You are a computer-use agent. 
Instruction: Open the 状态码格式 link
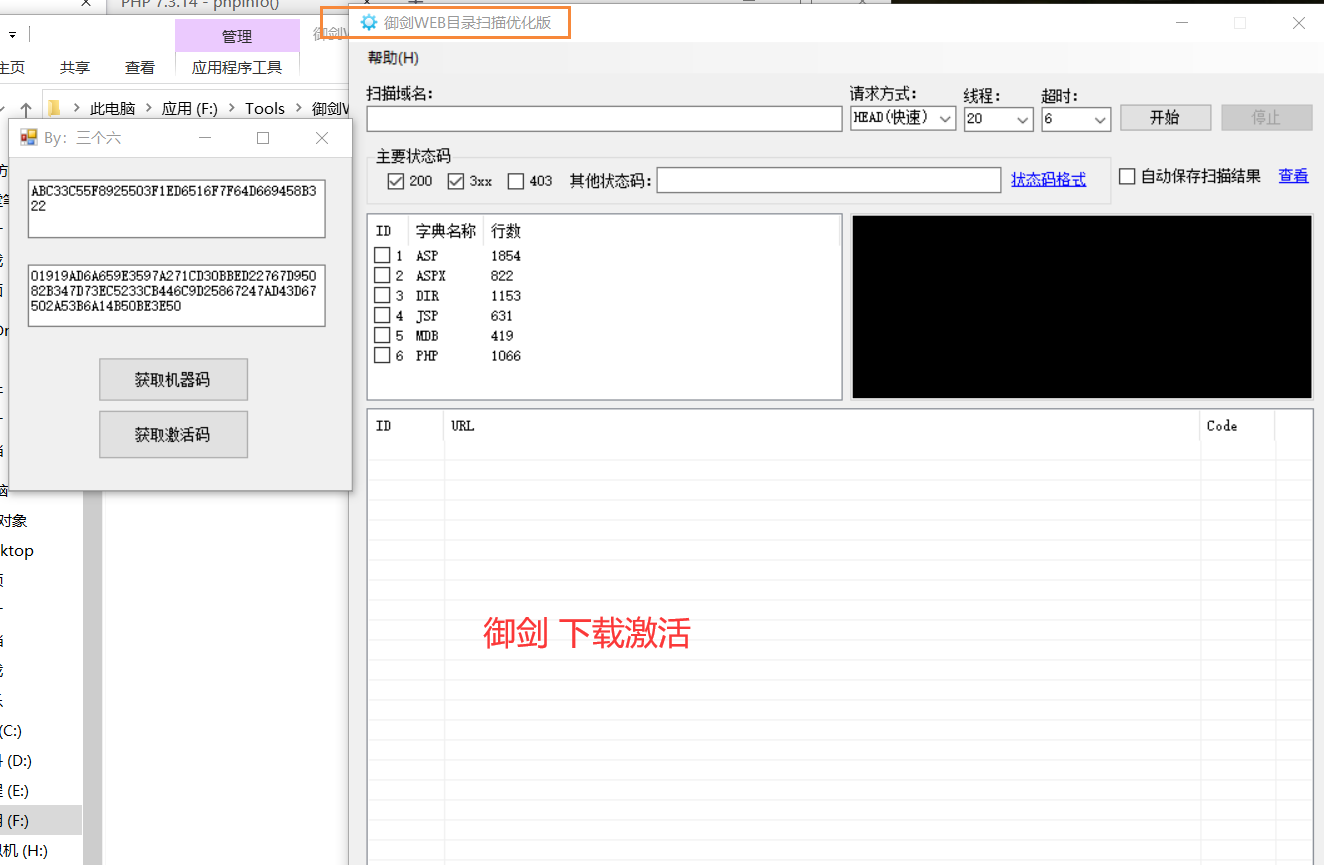tap(1048, 180)
